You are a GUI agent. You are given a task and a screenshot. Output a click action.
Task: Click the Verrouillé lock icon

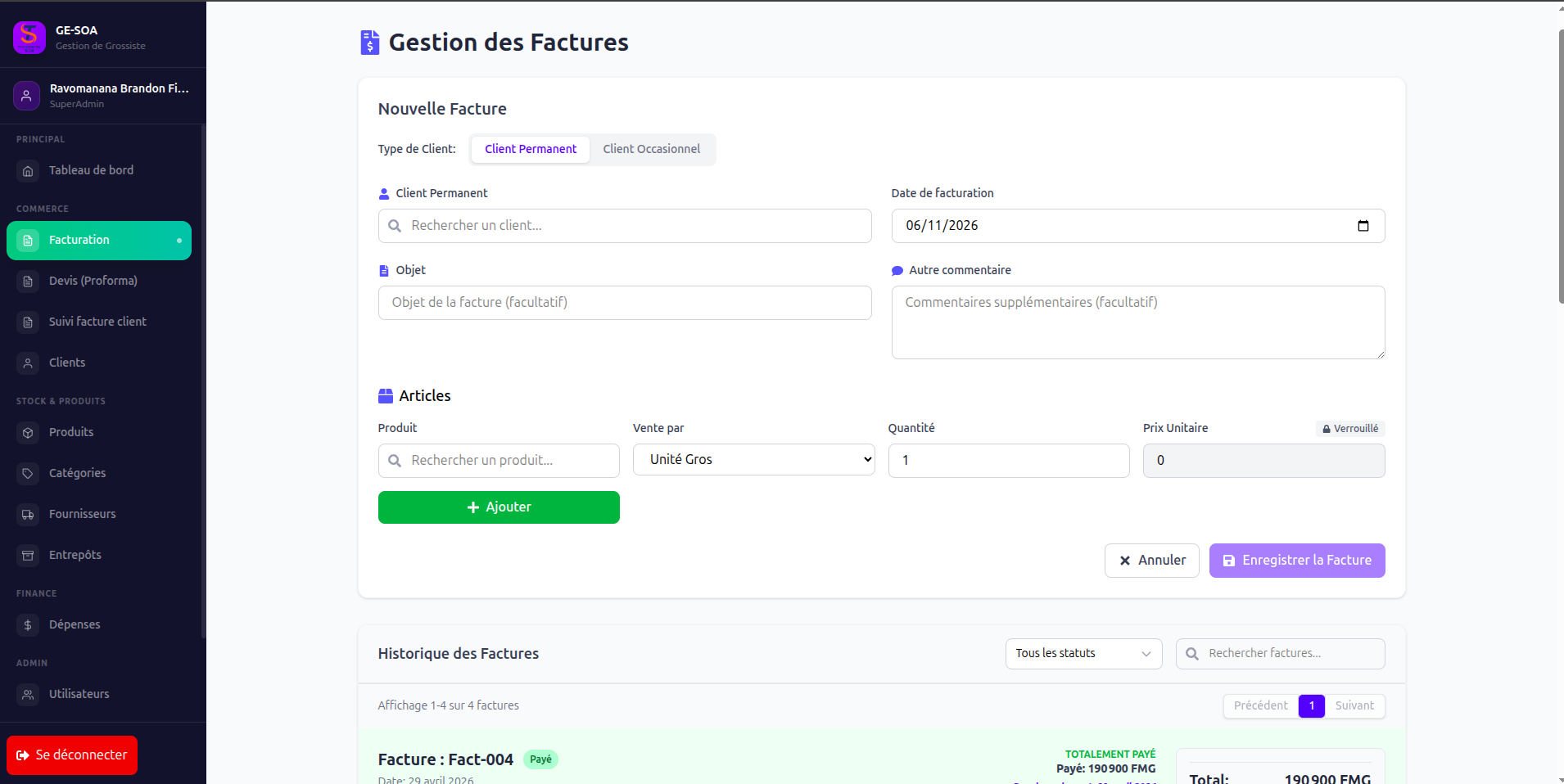click(1327, 429)
